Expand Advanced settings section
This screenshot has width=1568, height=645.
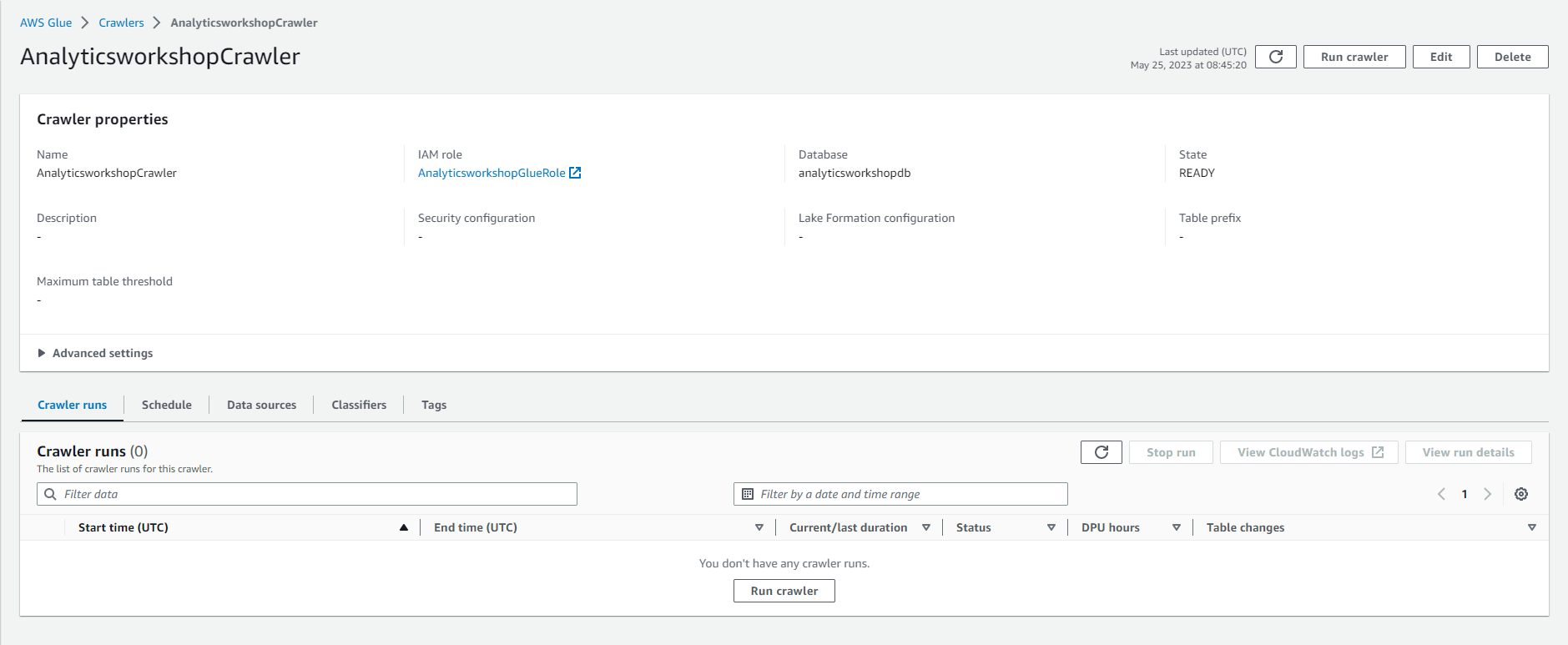(x=95, y=353)
